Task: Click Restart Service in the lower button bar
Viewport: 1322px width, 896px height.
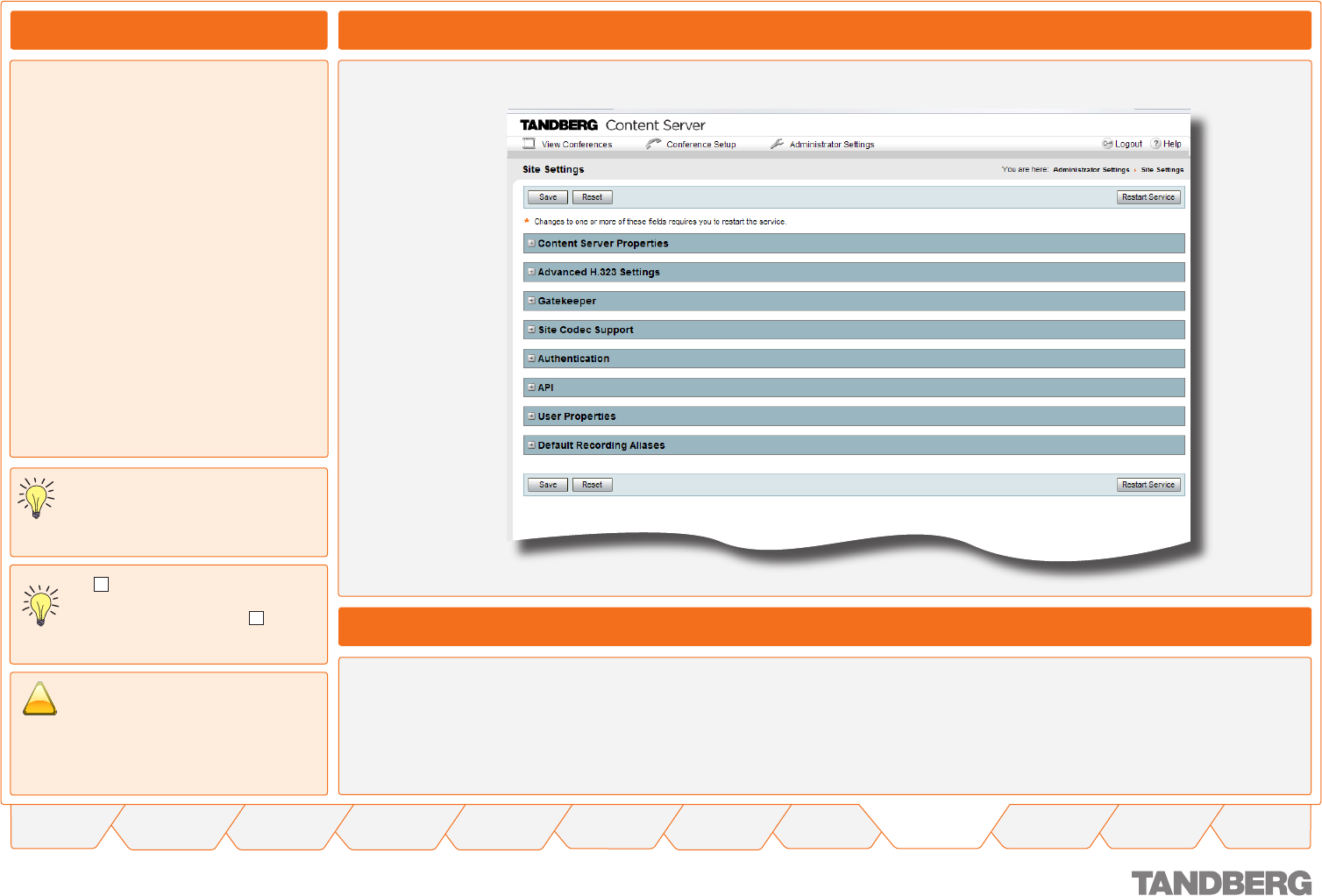Action: (1148, 485)
